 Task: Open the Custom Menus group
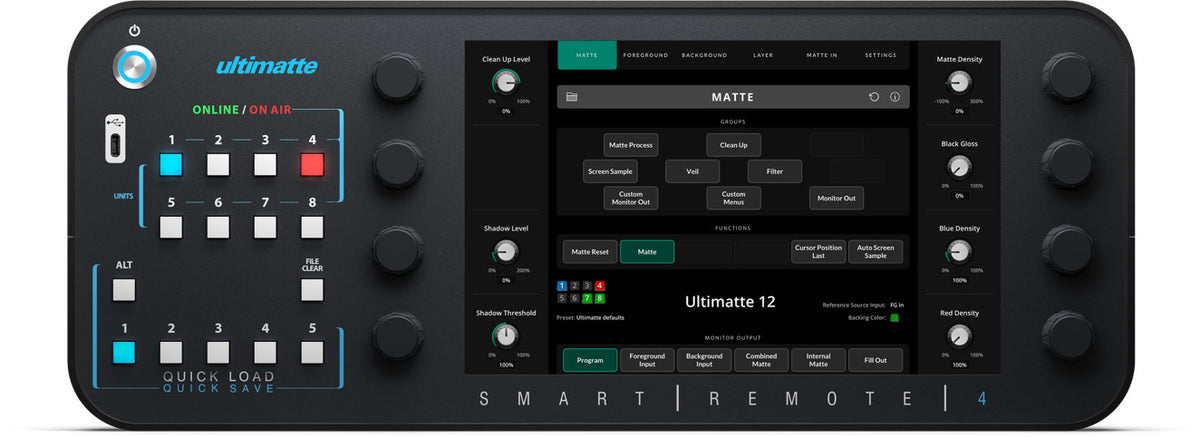(734, 198)
